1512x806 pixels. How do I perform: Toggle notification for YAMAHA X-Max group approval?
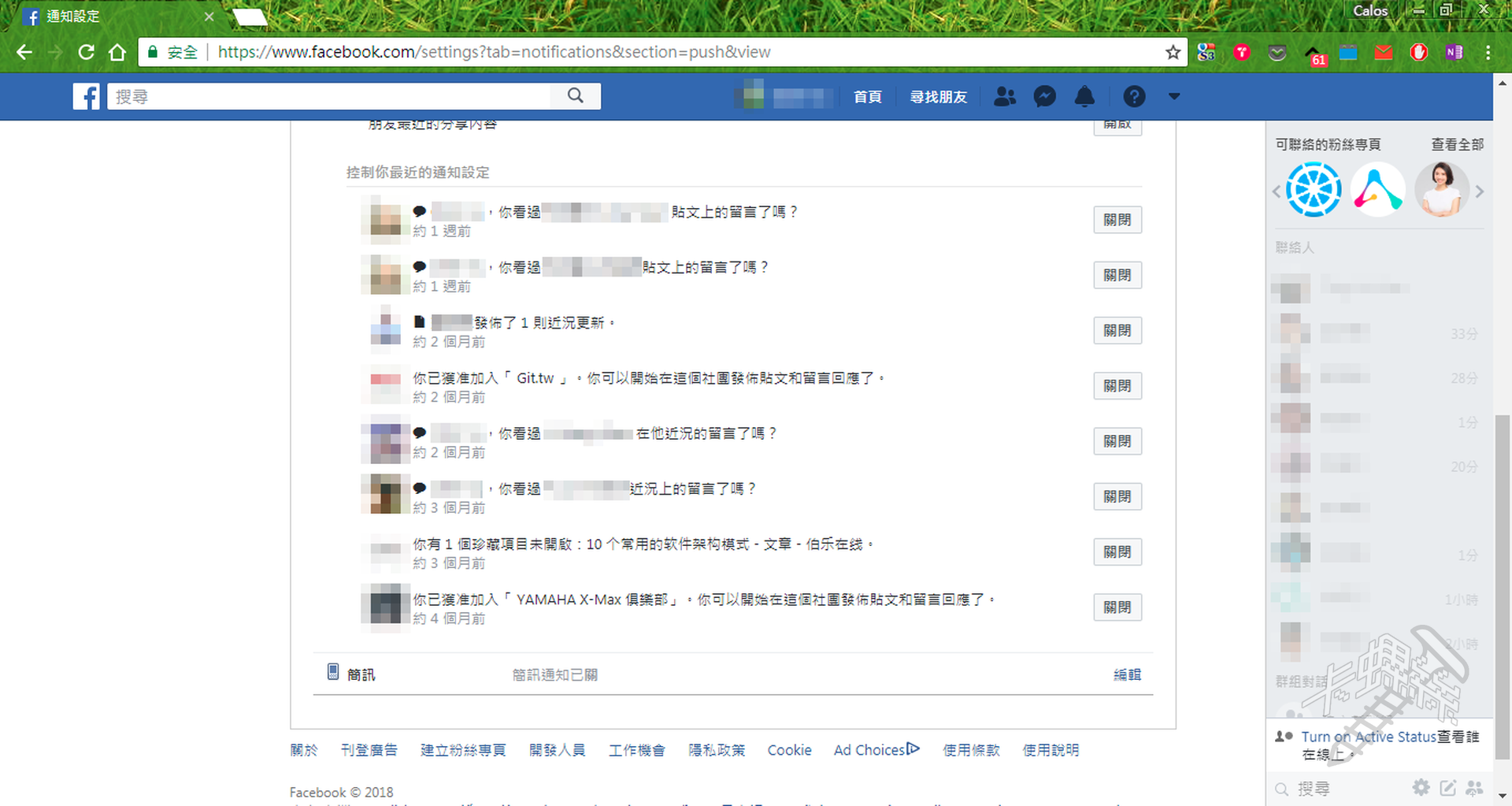1117,607
